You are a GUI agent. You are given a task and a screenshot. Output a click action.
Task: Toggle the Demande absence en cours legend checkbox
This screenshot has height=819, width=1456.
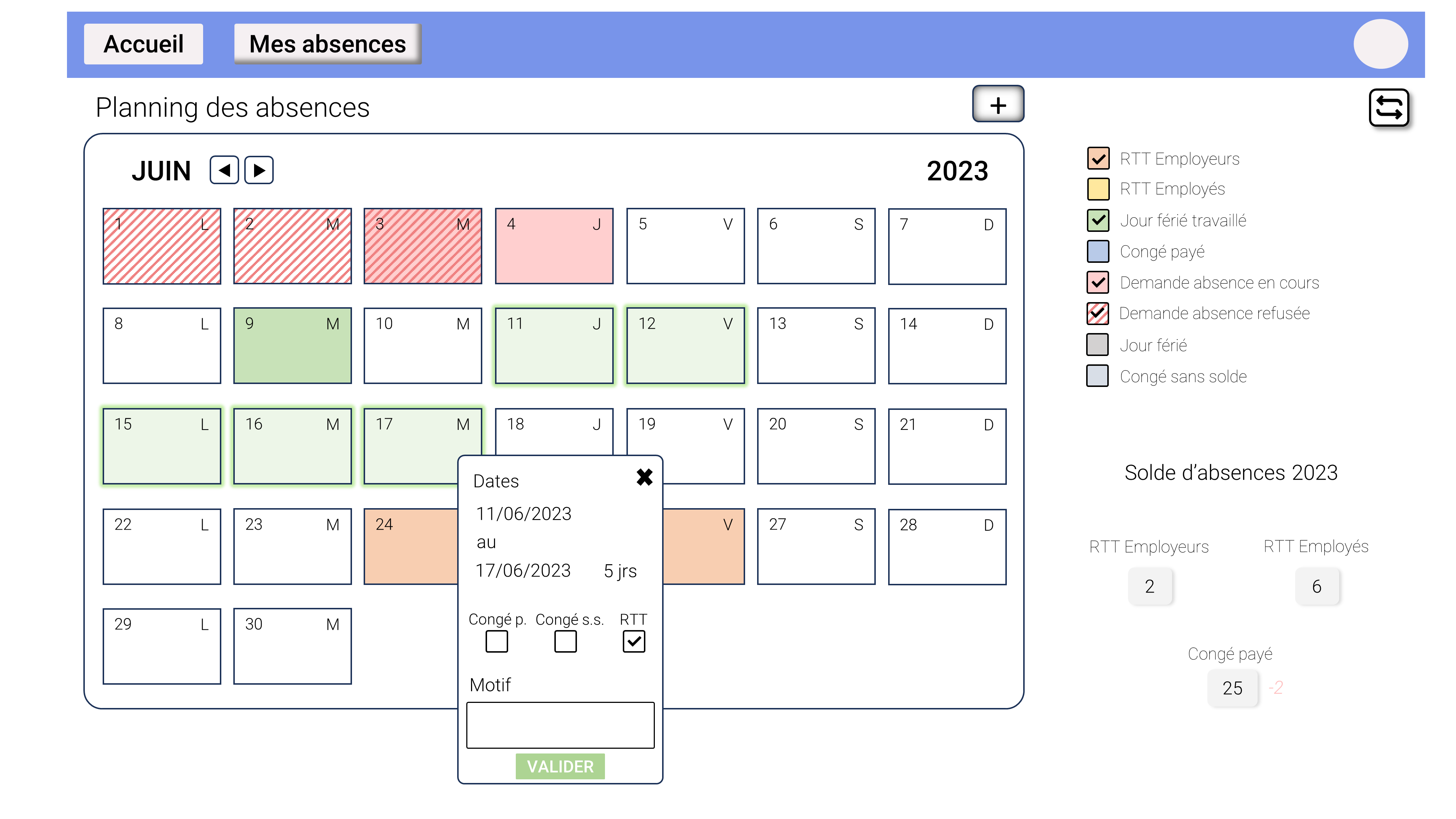(x=1098, y=282)
